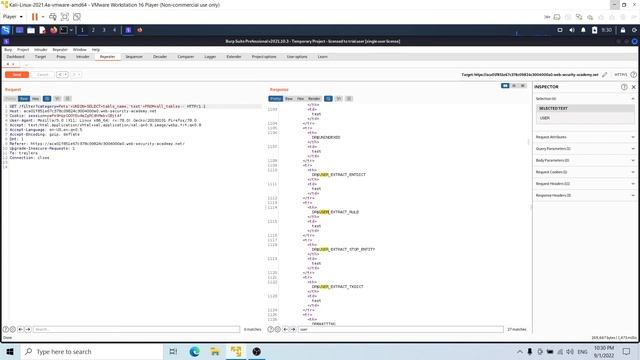The image size is (640, 360).
Task: Open the VMware Player dropdown menu
Action: [13, 17]
